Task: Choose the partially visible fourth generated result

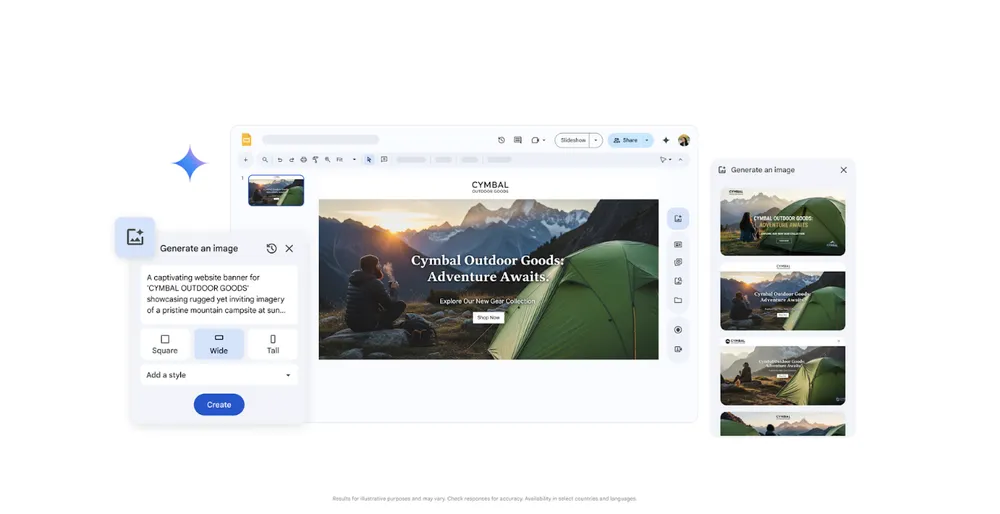Action: [x=783, y=424]
